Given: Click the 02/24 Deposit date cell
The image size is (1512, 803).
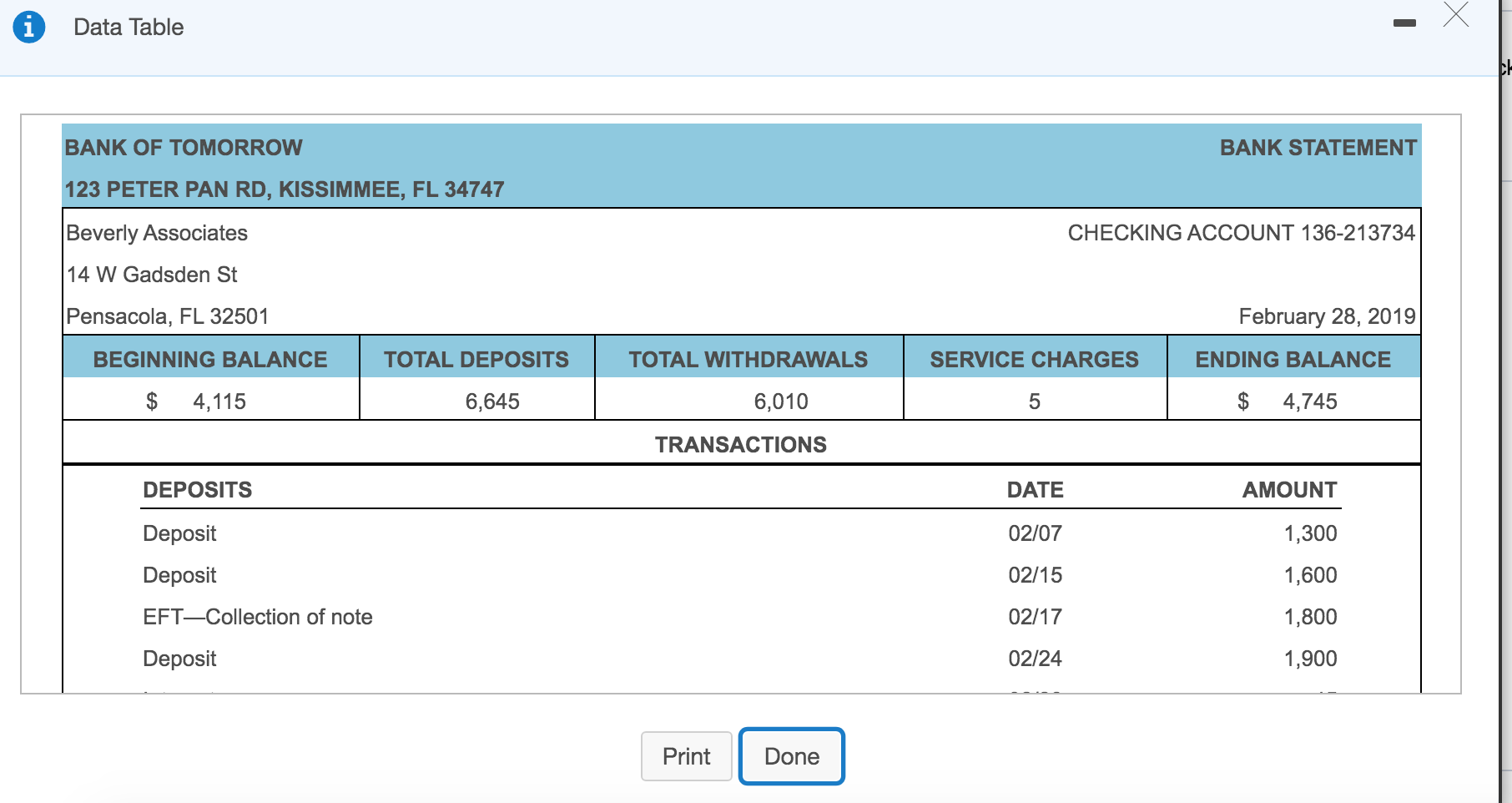Looking at the screenshot, I should click(1035, 658).
